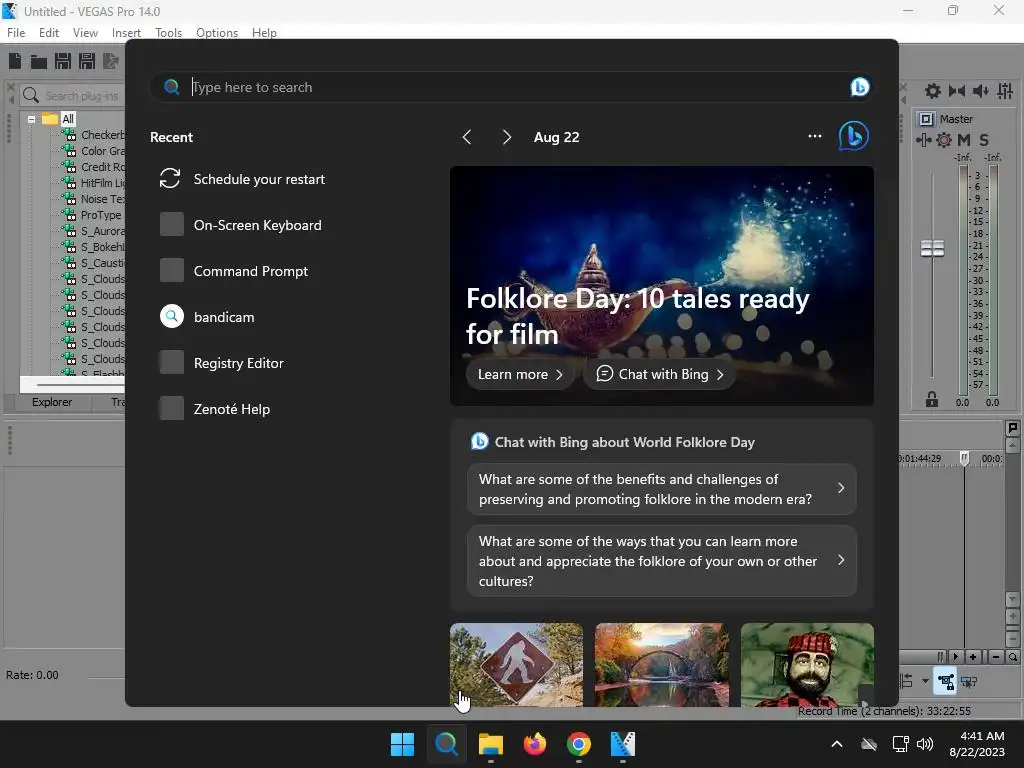Click the first Save disk icon in VEGAS toolbar
This screenshot has width=1024, height=768.
coord(63,61)
